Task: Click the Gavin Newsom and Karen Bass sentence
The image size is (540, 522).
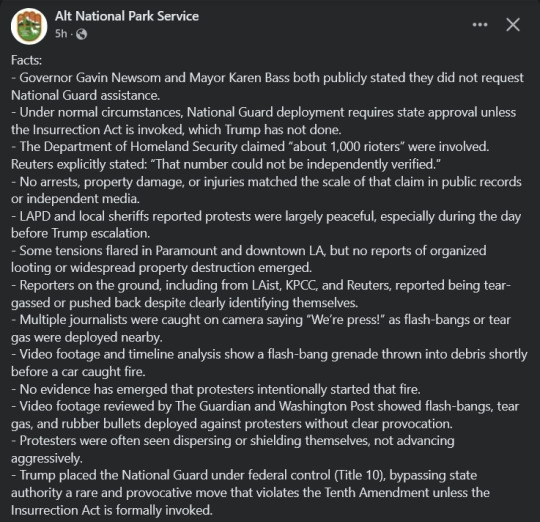Action: [267, 86]
